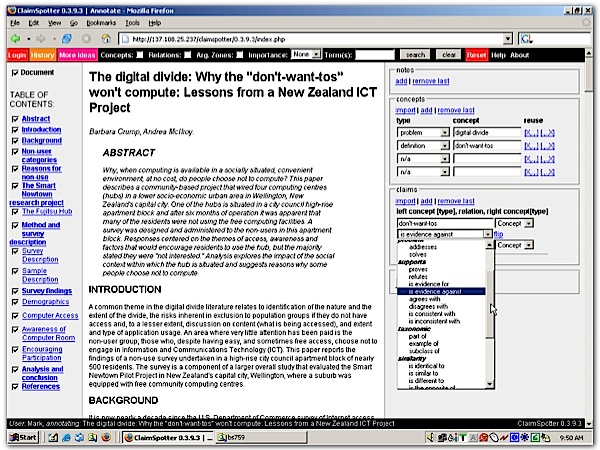This screenshot has height=450, width=600.
Task: Toggle the Background section checkbox
Action: pos(15,140)
